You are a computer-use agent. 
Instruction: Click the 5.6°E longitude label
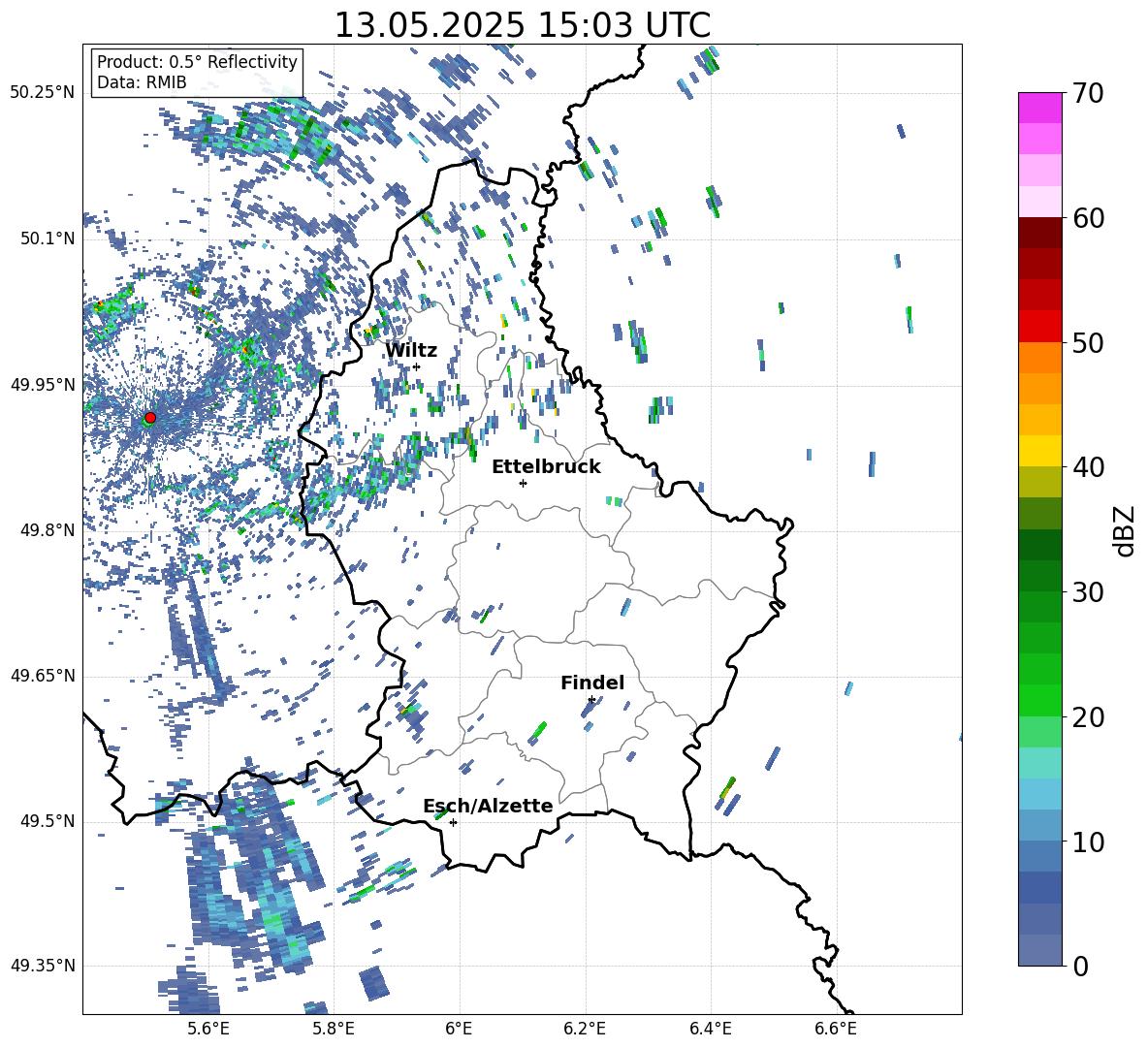pyautogui.click(x=207, y=1030)
